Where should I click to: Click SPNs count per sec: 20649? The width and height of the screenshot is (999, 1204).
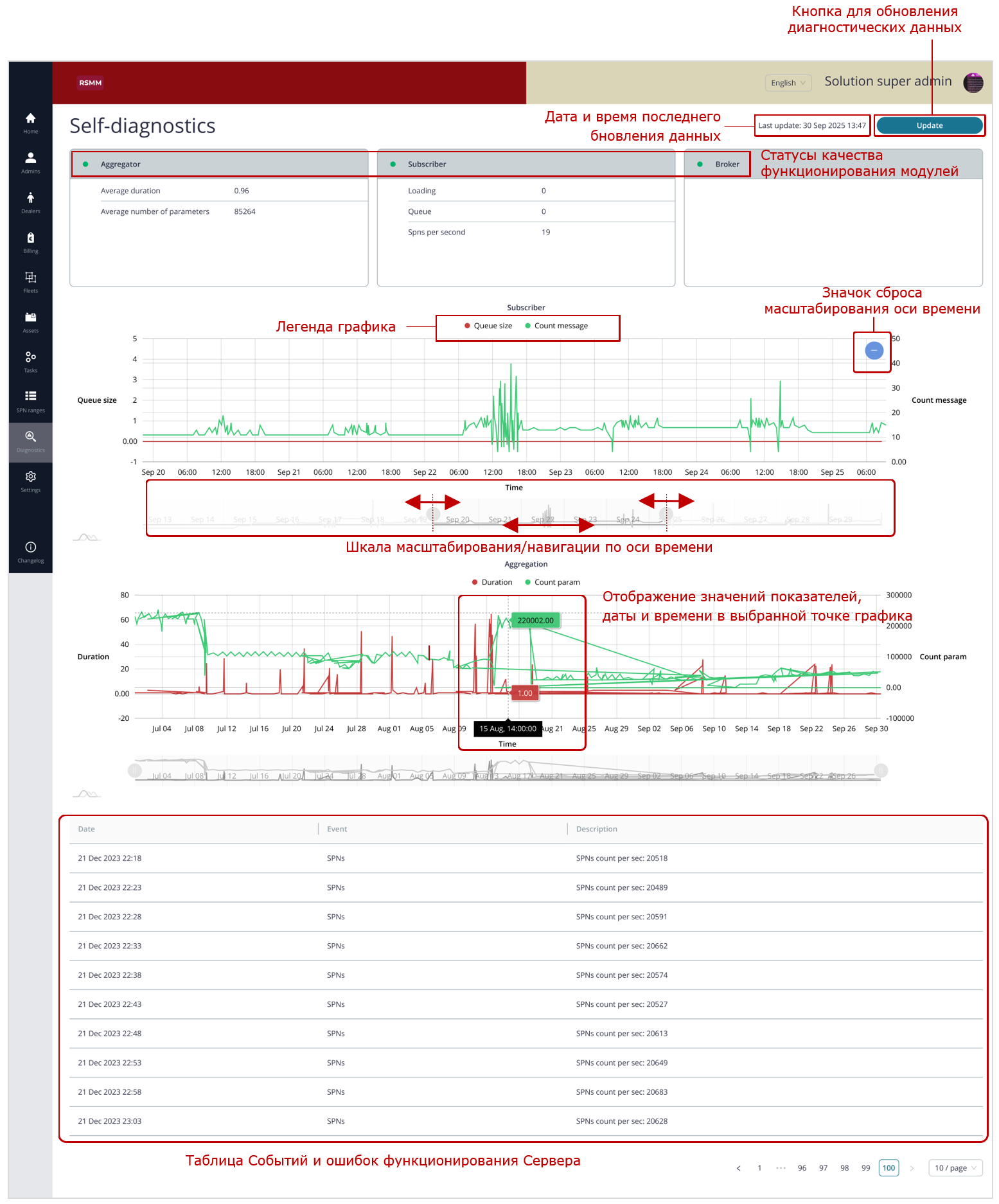pyautogui.click(x=621, y=1063)
